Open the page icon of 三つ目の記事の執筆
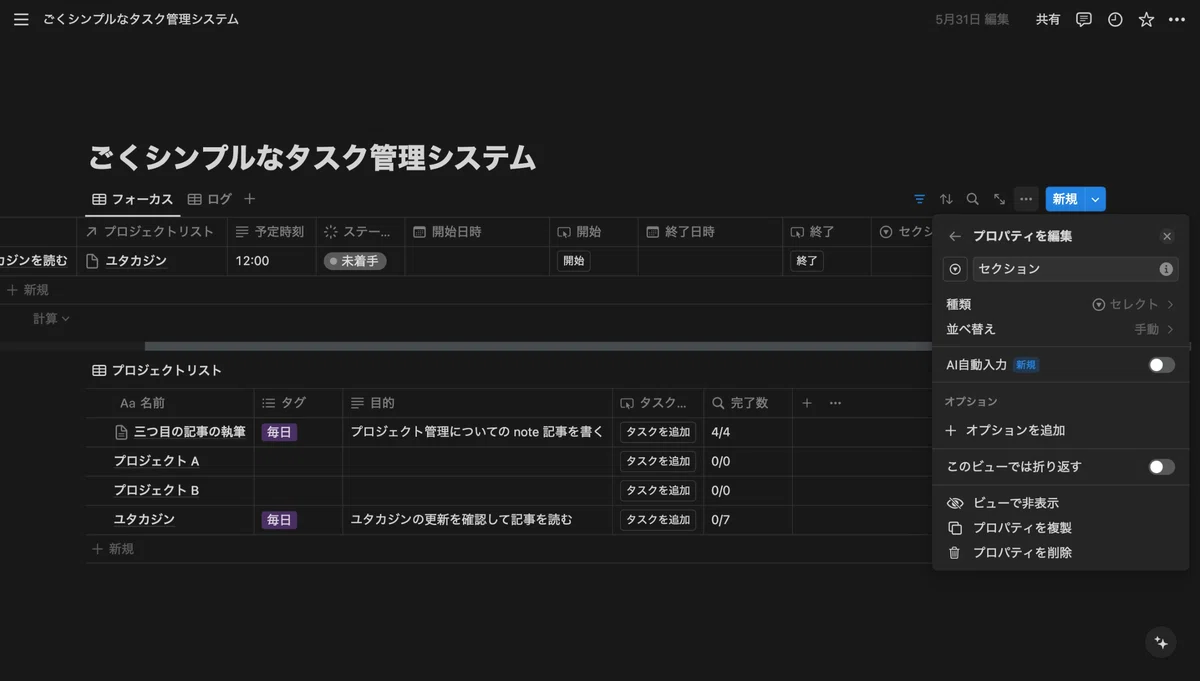Image resolution: width=1200 pixels, height=681 pixels. [x=122, y=432]
